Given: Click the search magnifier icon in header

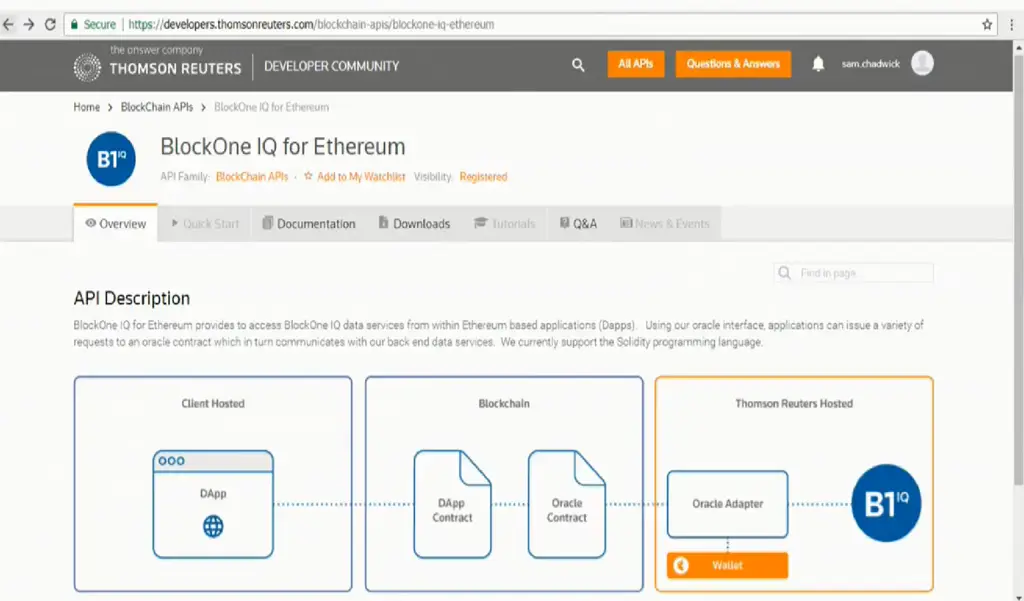Looking at the screenshot, I should [578, 65].
